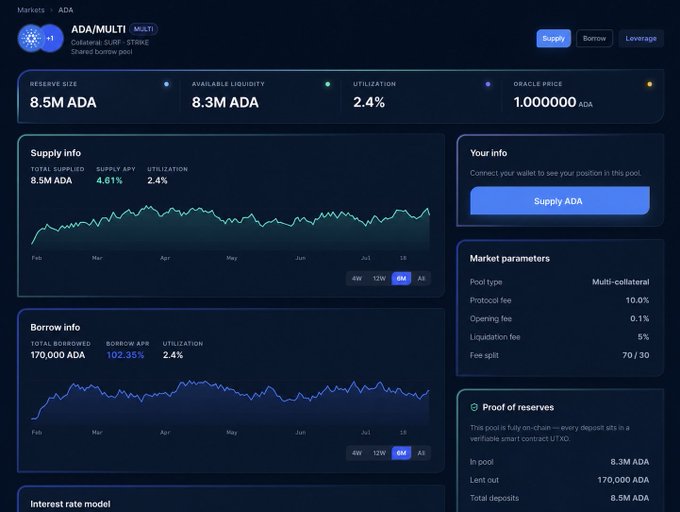680x512 pixels.
Task: Click the Collateral: SURF · STRIKE text
Action: (x=110, y=42)
